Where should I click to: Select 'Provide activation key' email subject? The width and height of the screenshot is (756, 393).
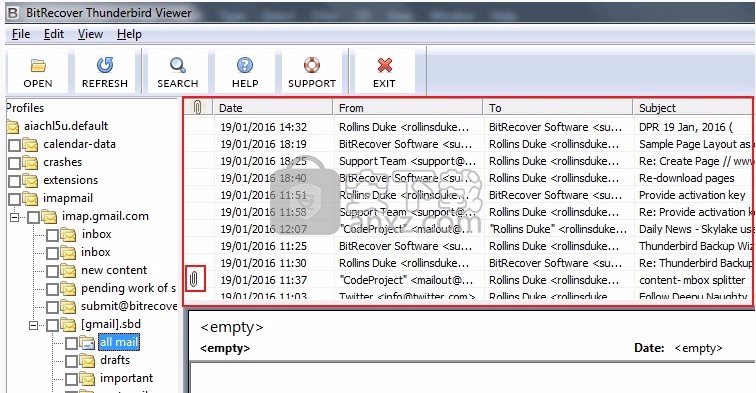pyautogui.click(x=692, y=195)
